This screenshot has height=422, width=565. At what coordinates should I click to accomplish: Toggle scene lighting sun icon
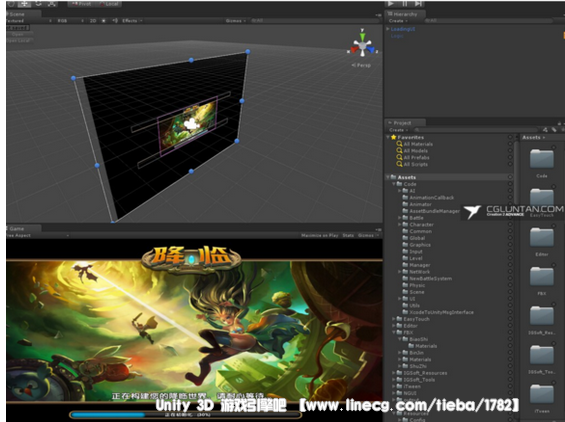104,21
